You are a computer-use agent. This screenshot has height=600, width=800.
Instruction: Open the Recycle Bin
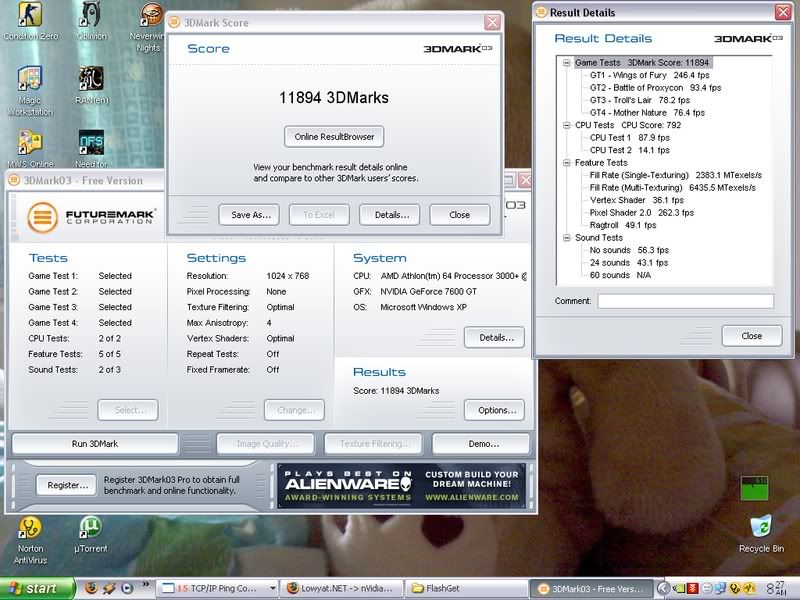click(762, 527)
